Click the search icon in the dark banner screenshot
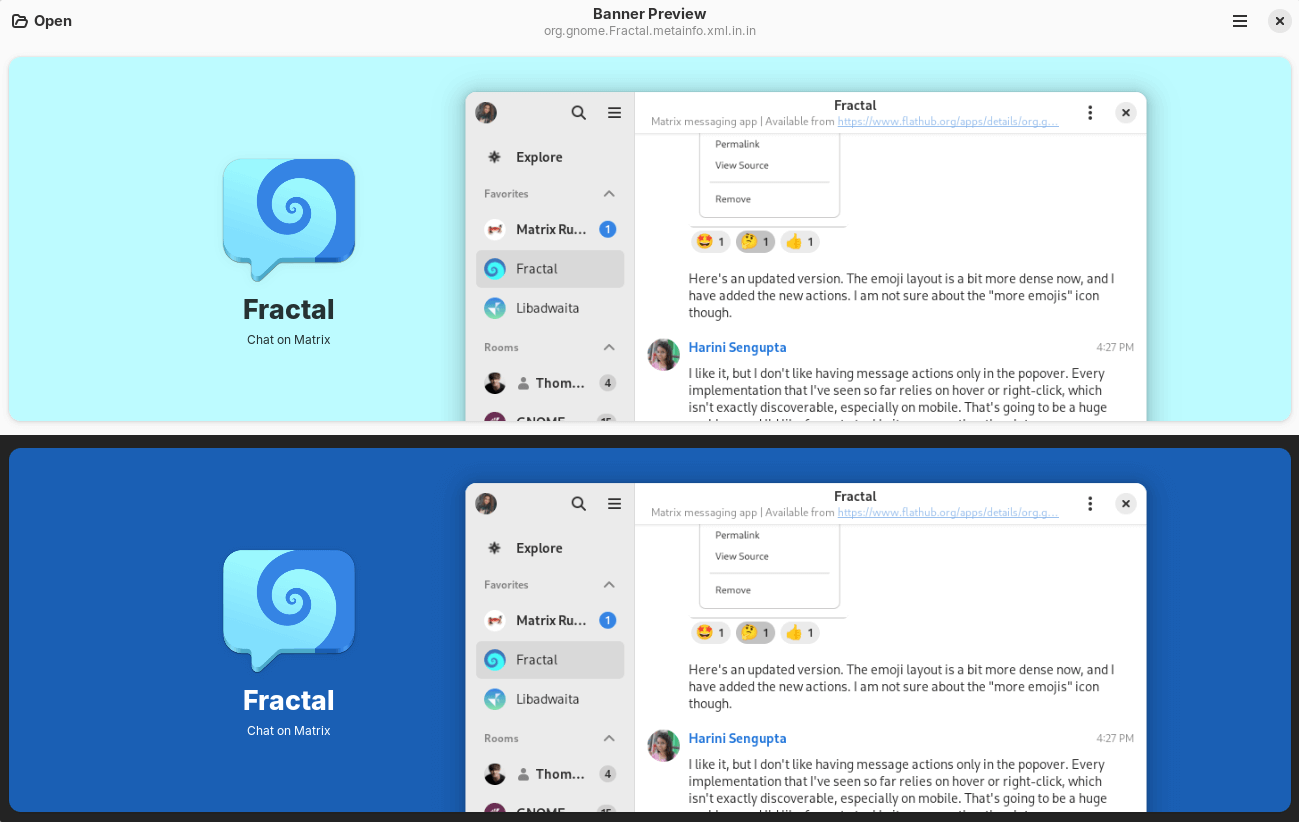The image size is (1299, 822). coord(579,504)
